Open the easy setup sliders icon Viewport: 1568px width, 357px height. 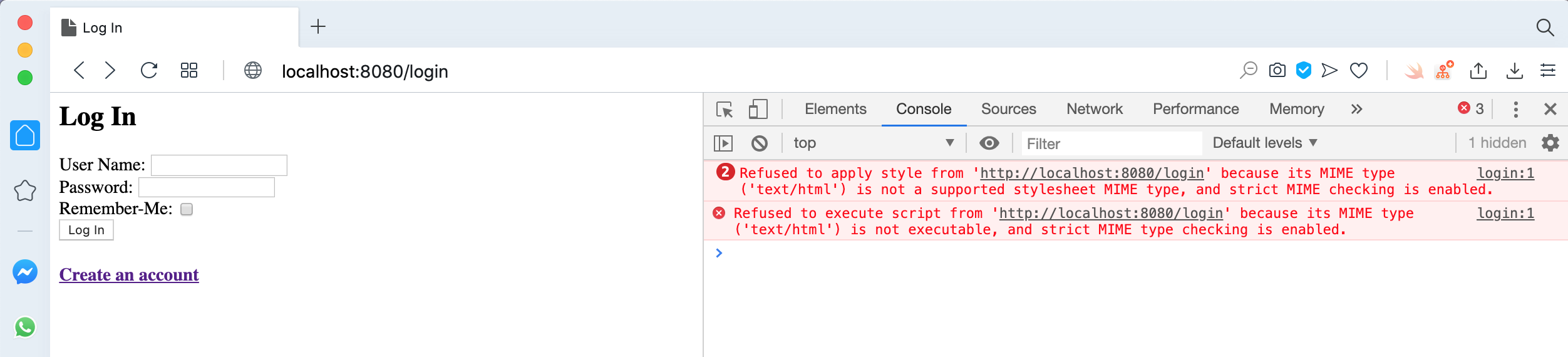[x=1548, y=70]
